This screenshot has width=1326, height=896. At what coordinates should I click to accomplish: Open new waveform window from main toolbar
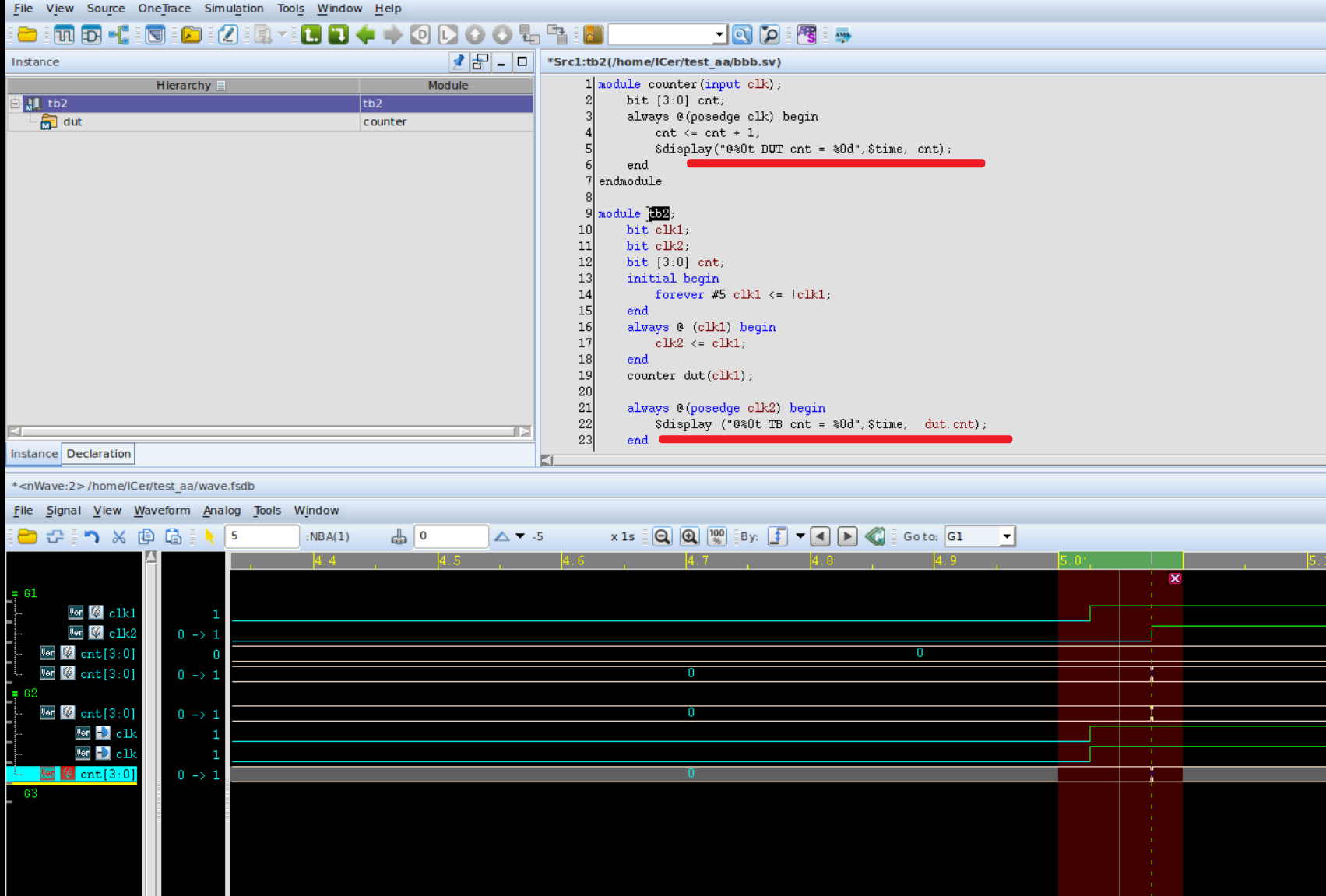pyautogui.click(x=64, y=35)
